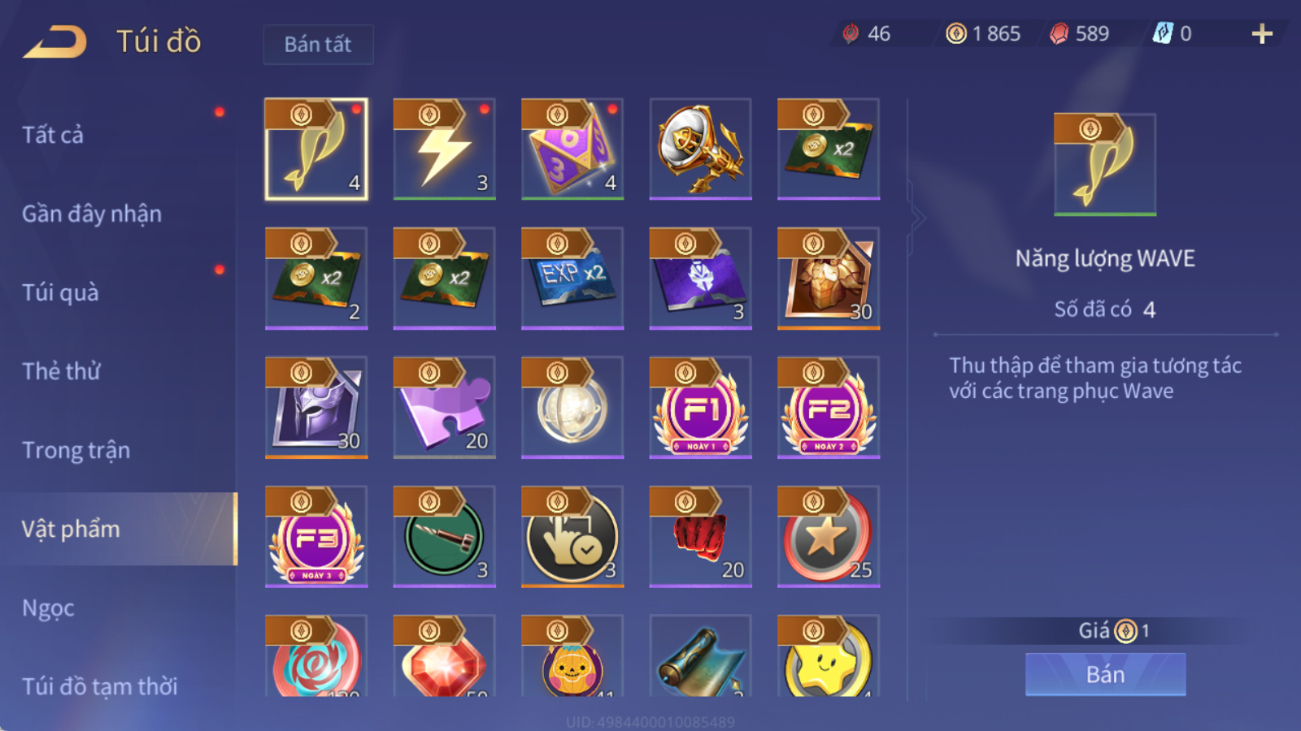Select the purple dice item
Image resolution: width=1301 pixels, height=731 pixels.
[x=572, y=149]
